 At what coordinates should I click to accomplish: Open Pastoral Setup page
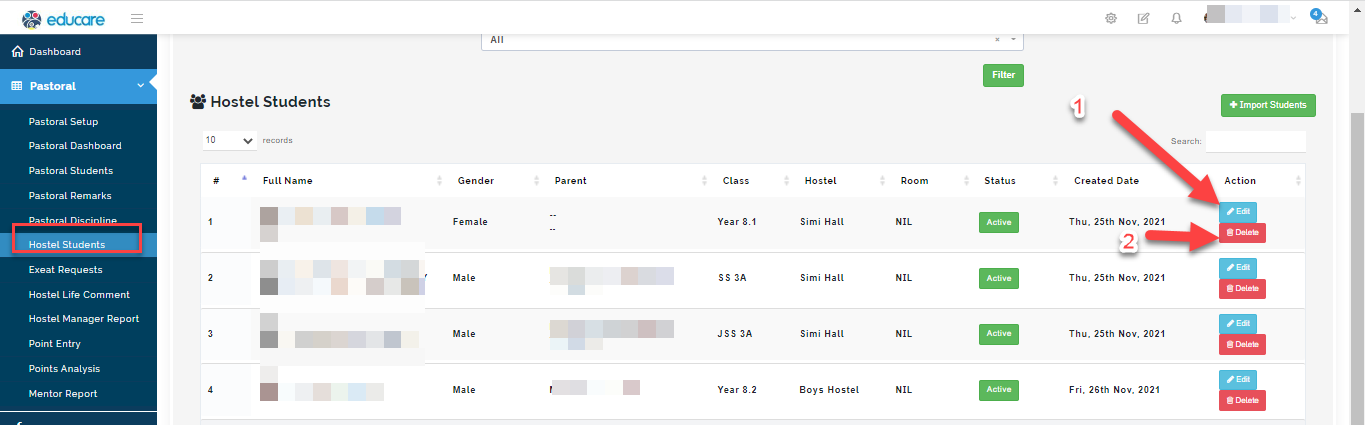point(63,122)
